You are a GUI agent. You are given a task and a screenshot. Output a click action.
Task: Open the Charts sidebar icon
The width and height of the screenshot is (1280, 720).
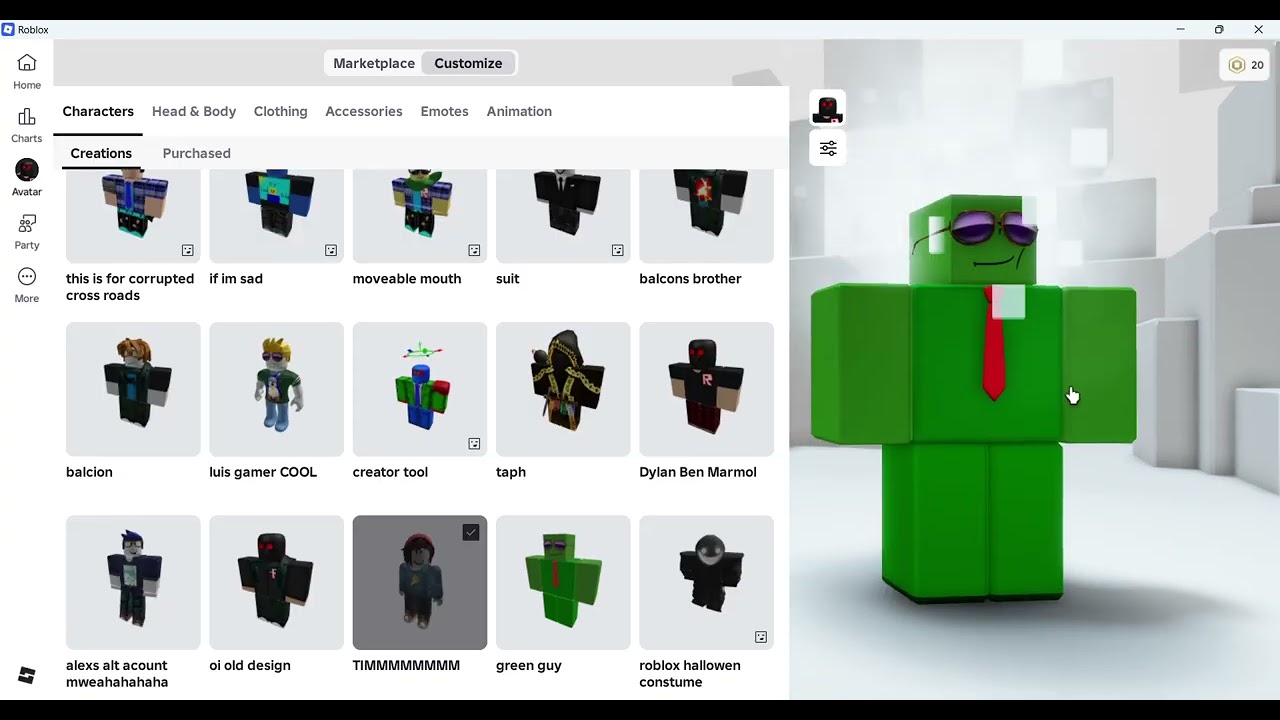(27, 125)
